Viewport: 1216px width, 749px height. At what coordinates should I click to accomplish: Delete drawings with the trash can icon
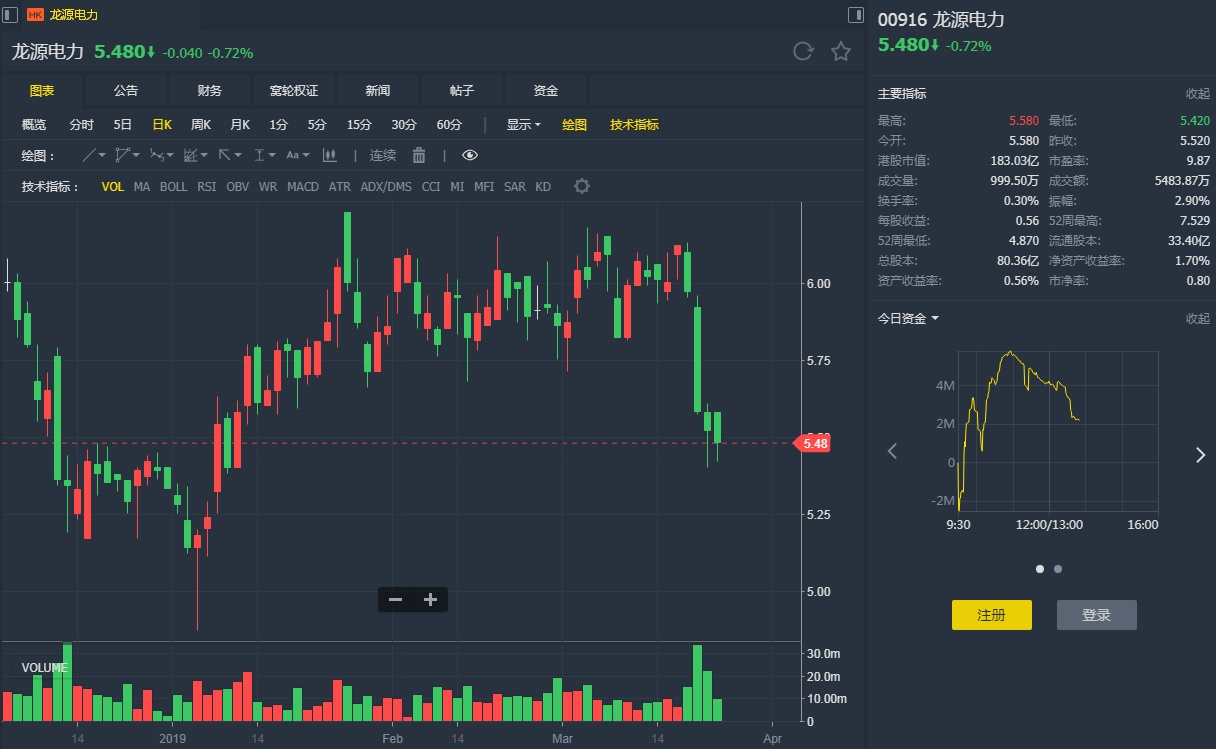coord(419,155)
